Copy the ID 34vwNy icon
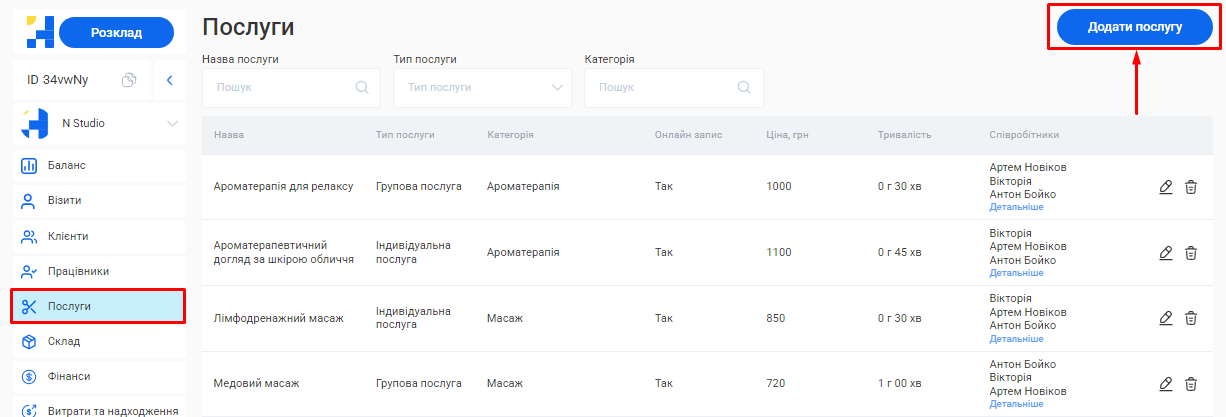This screenshot has width=1226, height=417. click(x=128, y=80)
